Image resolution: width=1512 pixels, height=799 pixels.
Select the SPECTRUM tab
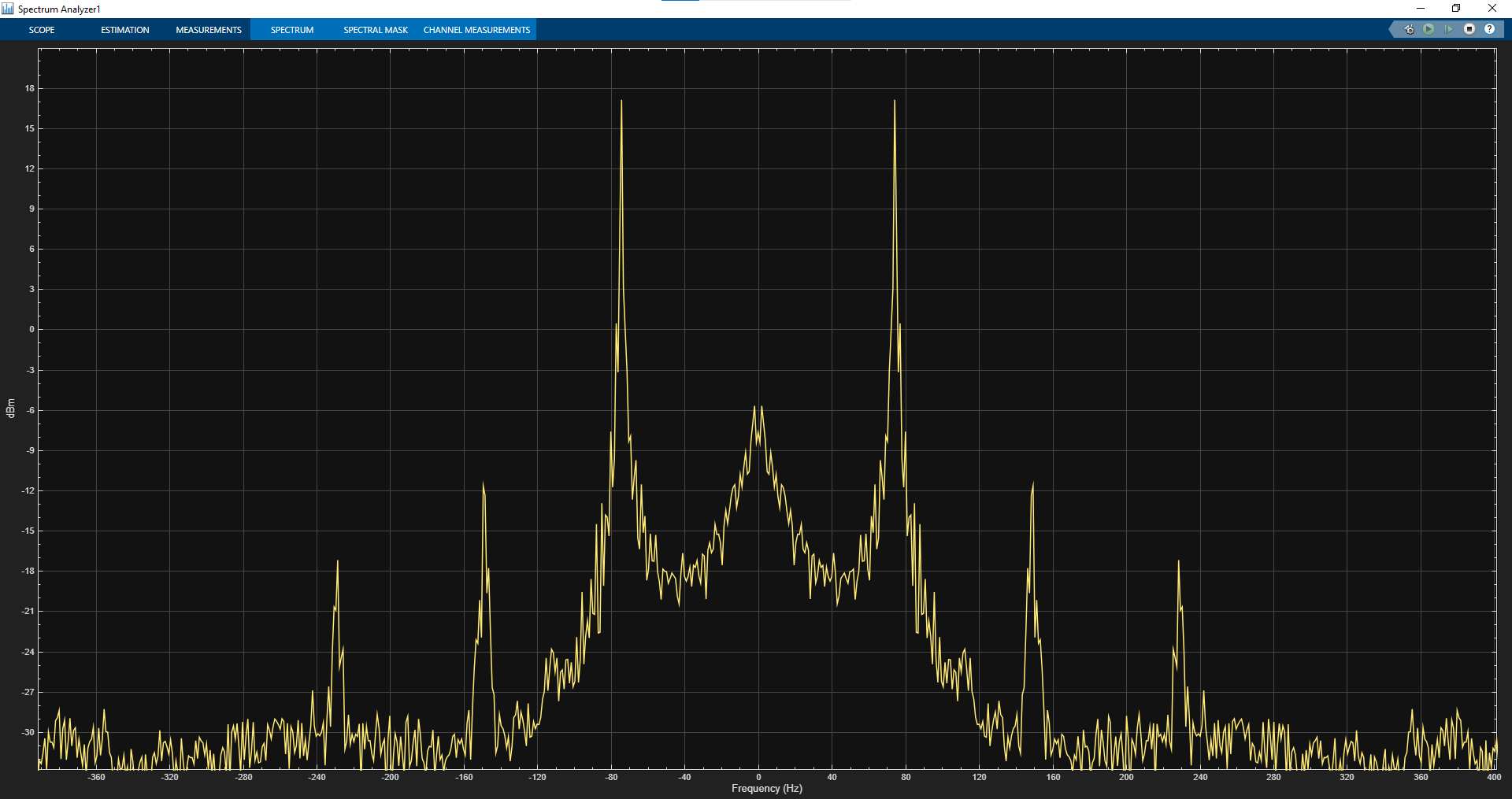292,30
